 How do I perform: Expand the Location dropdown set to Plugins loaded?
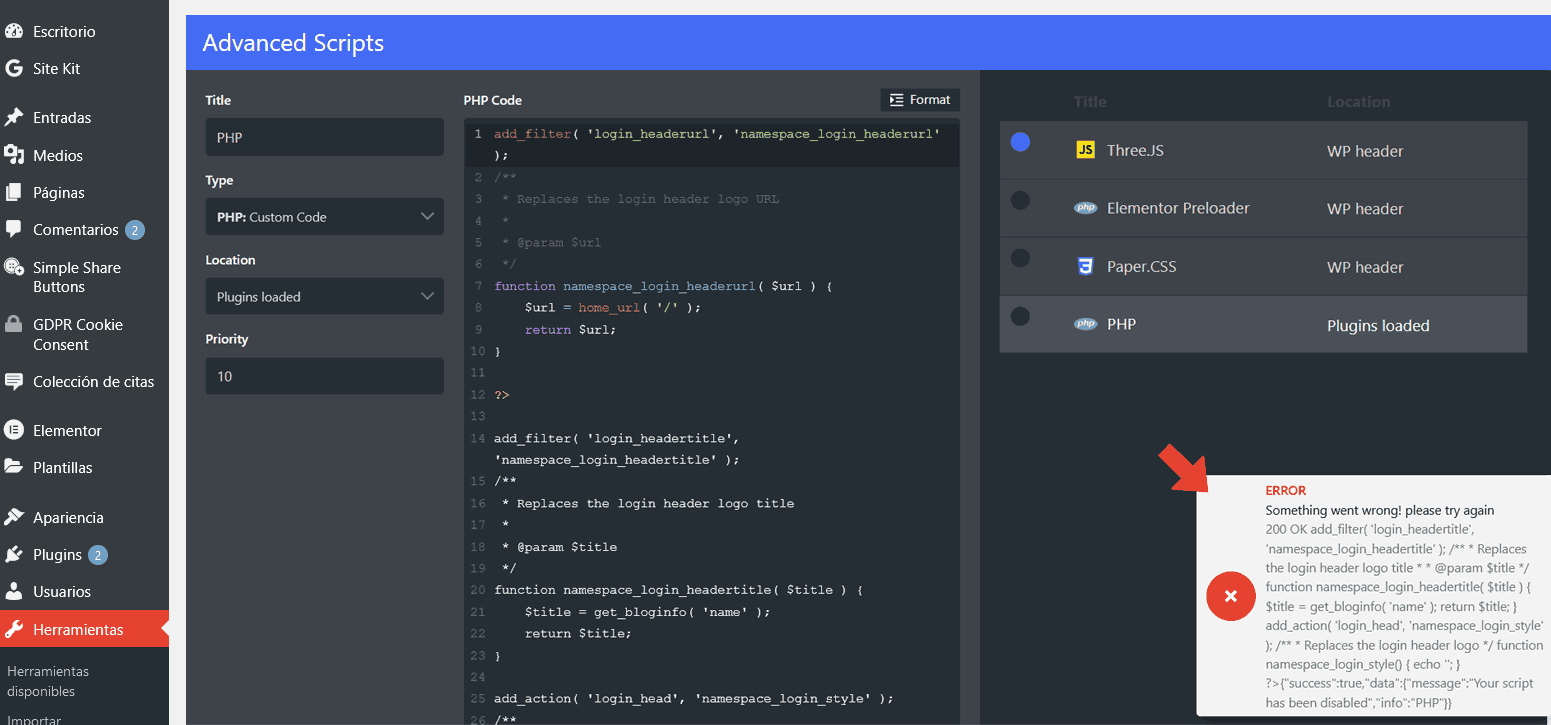point(324,297)
